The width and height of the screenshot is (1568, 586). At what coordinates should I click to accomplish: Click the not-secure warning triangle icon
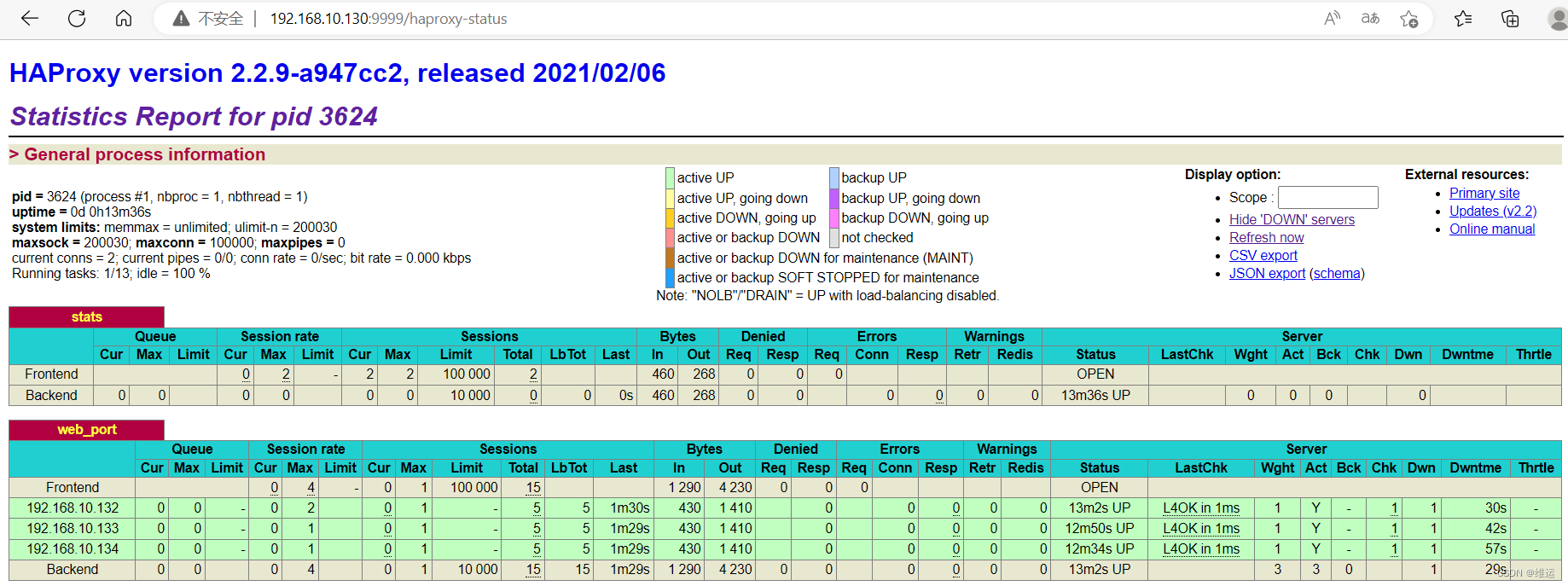181,19
